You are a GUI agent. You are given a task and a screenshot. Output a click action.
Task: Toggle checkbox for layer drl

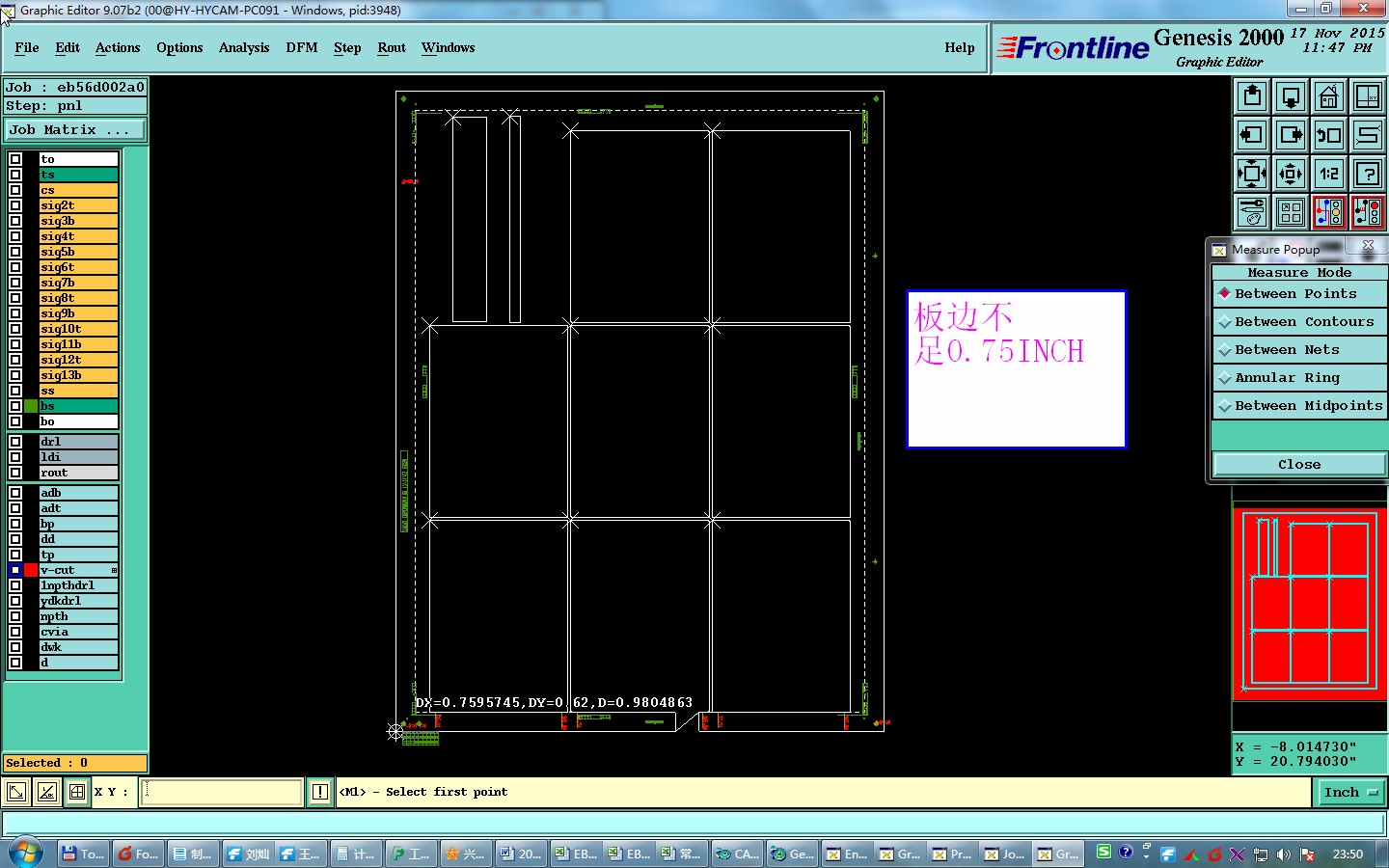[15, 442]
